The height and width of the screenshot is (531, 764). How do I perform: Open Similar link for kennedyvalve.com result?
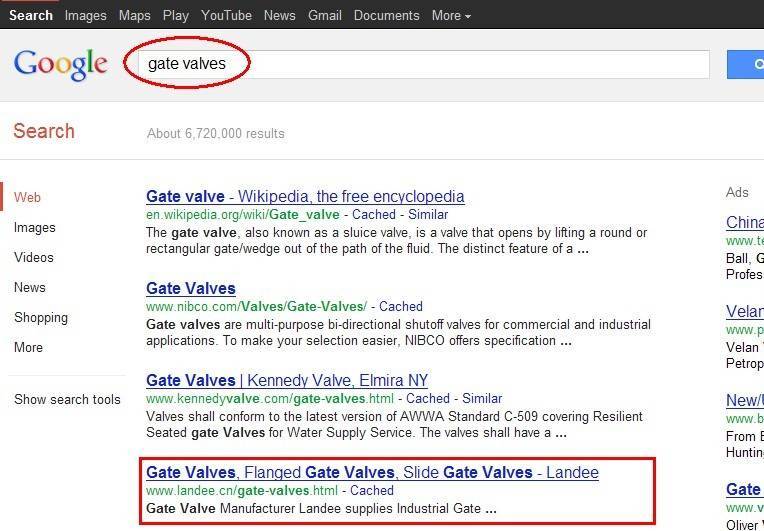(x=482, y=398)
